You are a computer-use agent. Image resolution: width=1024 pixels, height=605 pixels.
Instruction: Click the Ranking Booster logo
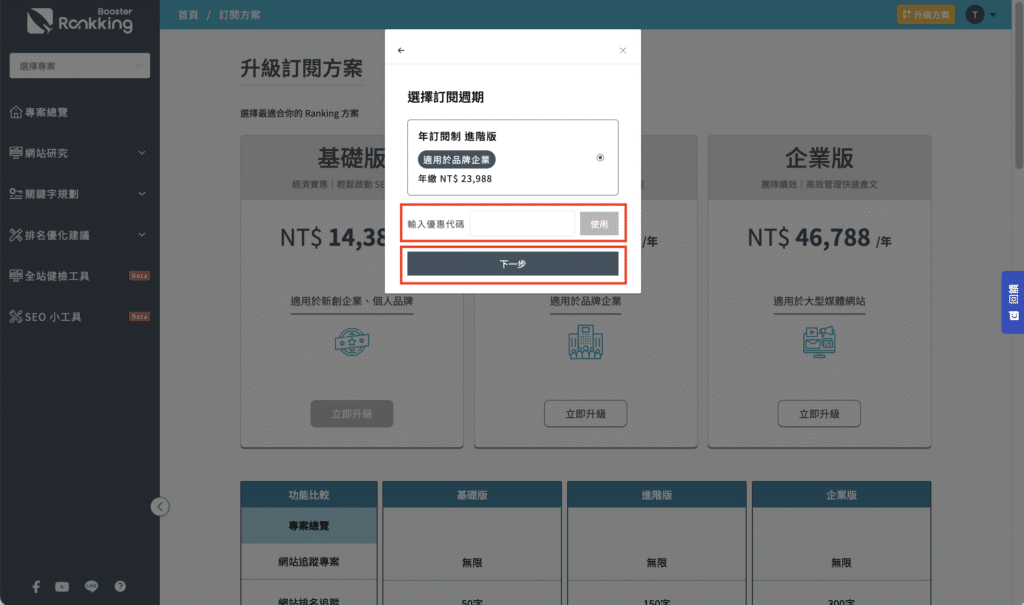pyautogui.click(x=80, y=20)
